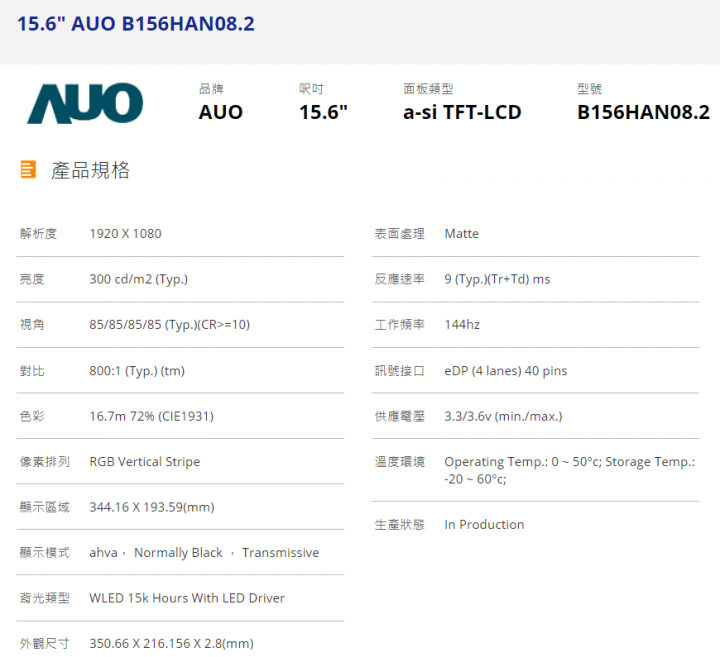Click the 顯示區域 row label
The height and width of the screenshot is (657, 720).
[x=45, y=507]
